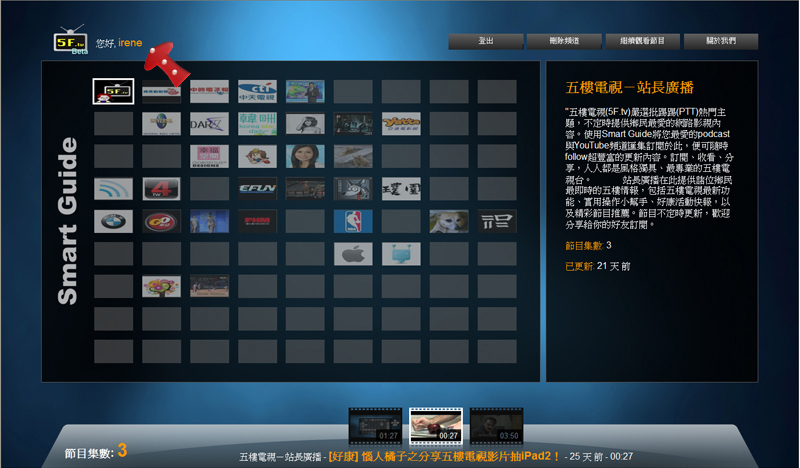The height and width of the screenshot is (468, 800).
Task: Open the smiling woman portrait channel
Action: (305, 157)
